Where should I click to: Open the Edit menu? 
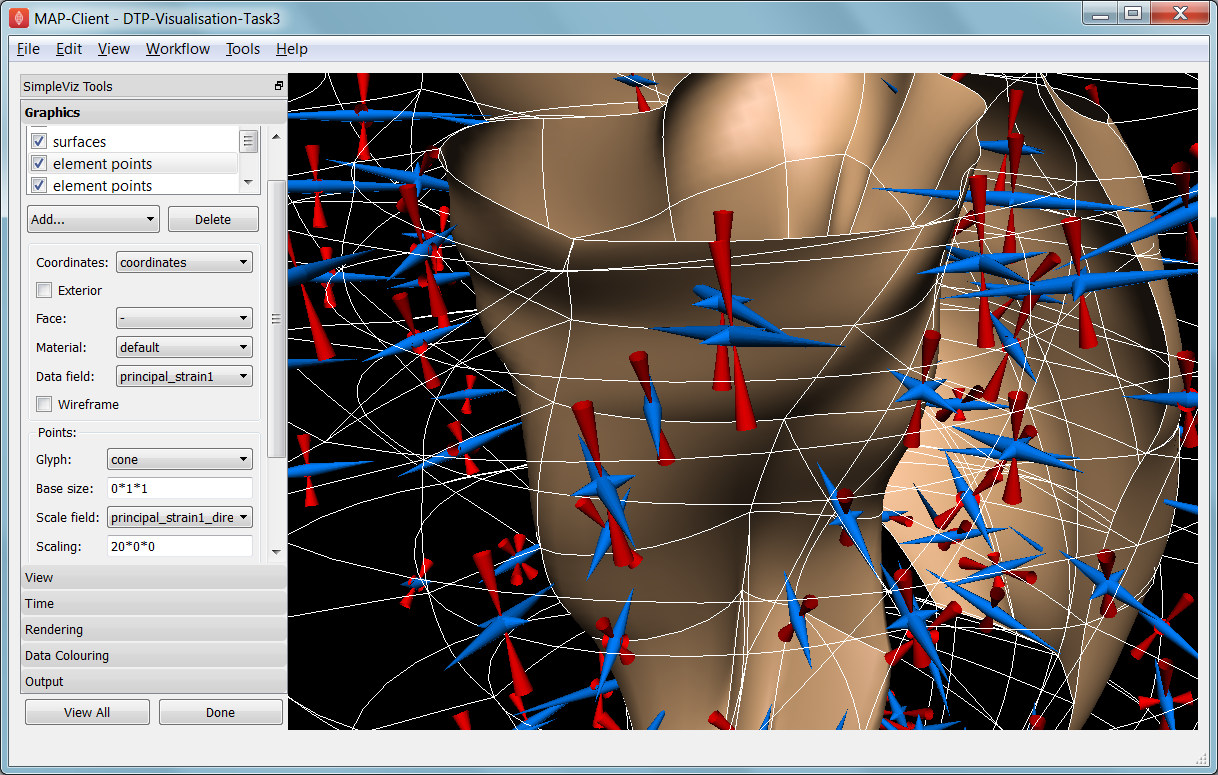69,49
